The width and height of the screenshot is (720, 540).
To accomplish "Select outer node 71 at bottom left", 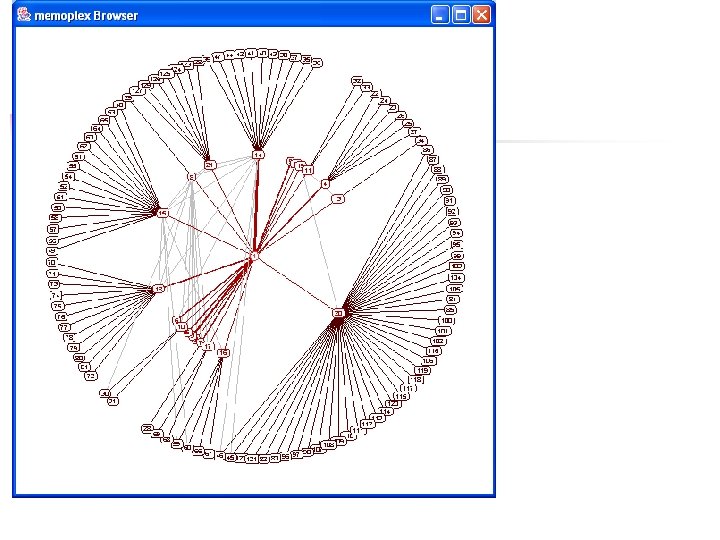I will click(113, 401).
